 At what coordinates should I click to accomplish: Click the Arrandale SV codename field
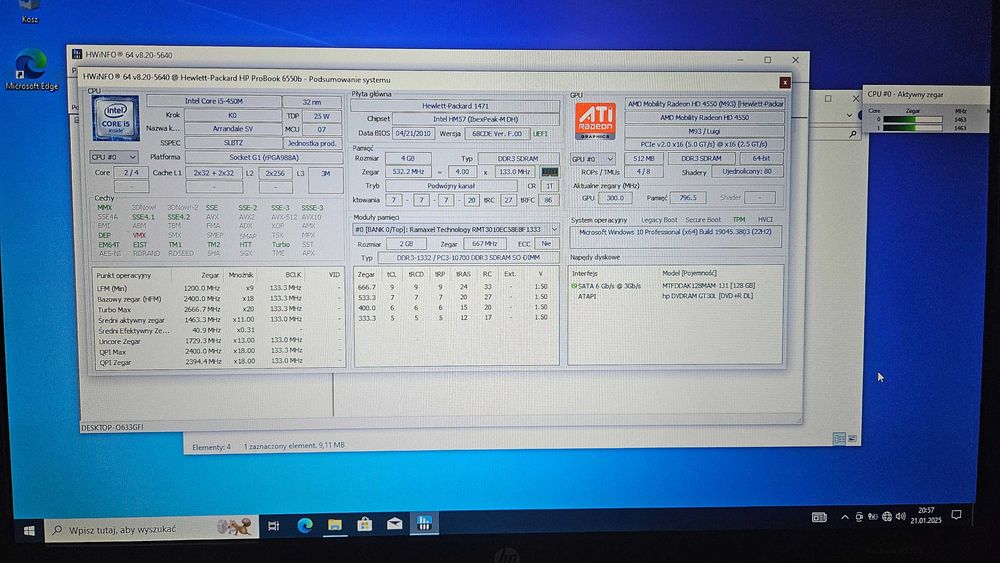tap(233, 129)
